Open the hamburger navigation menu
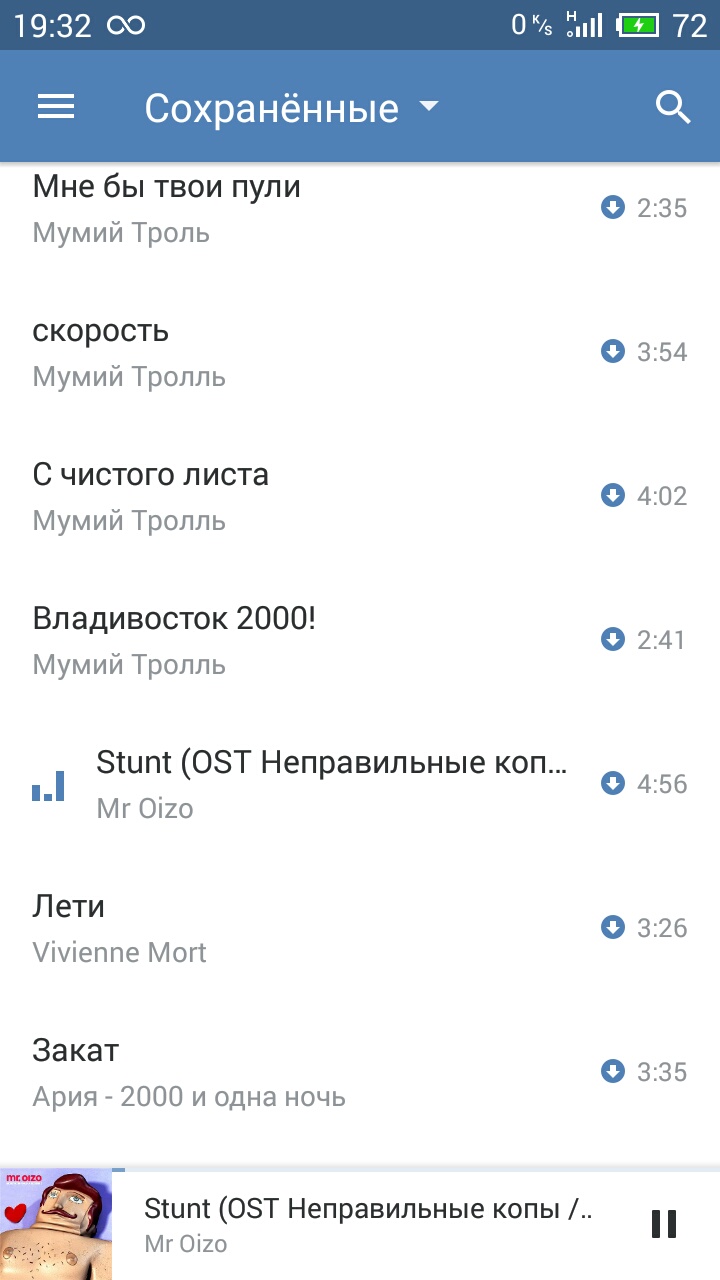Image resolution: width=720 pixels, height=1280 pixels. [x=56, y=107]
